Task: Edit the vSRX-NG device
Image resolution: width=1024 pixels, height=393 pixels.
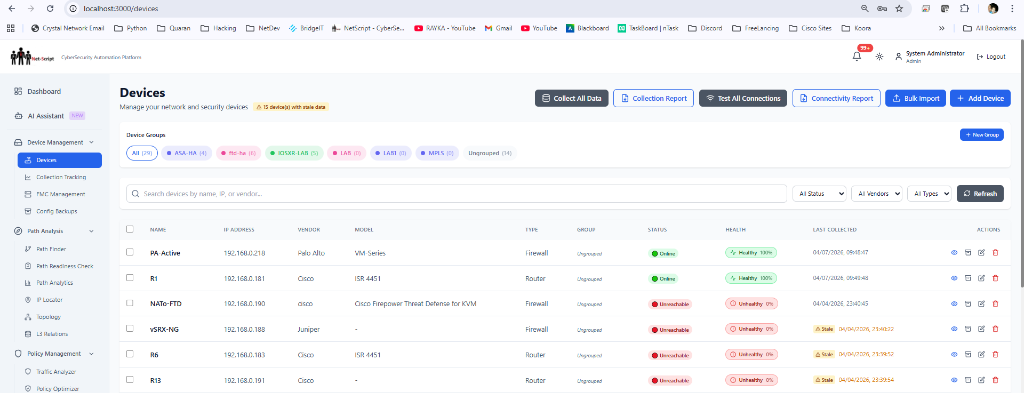Action: 982,329
